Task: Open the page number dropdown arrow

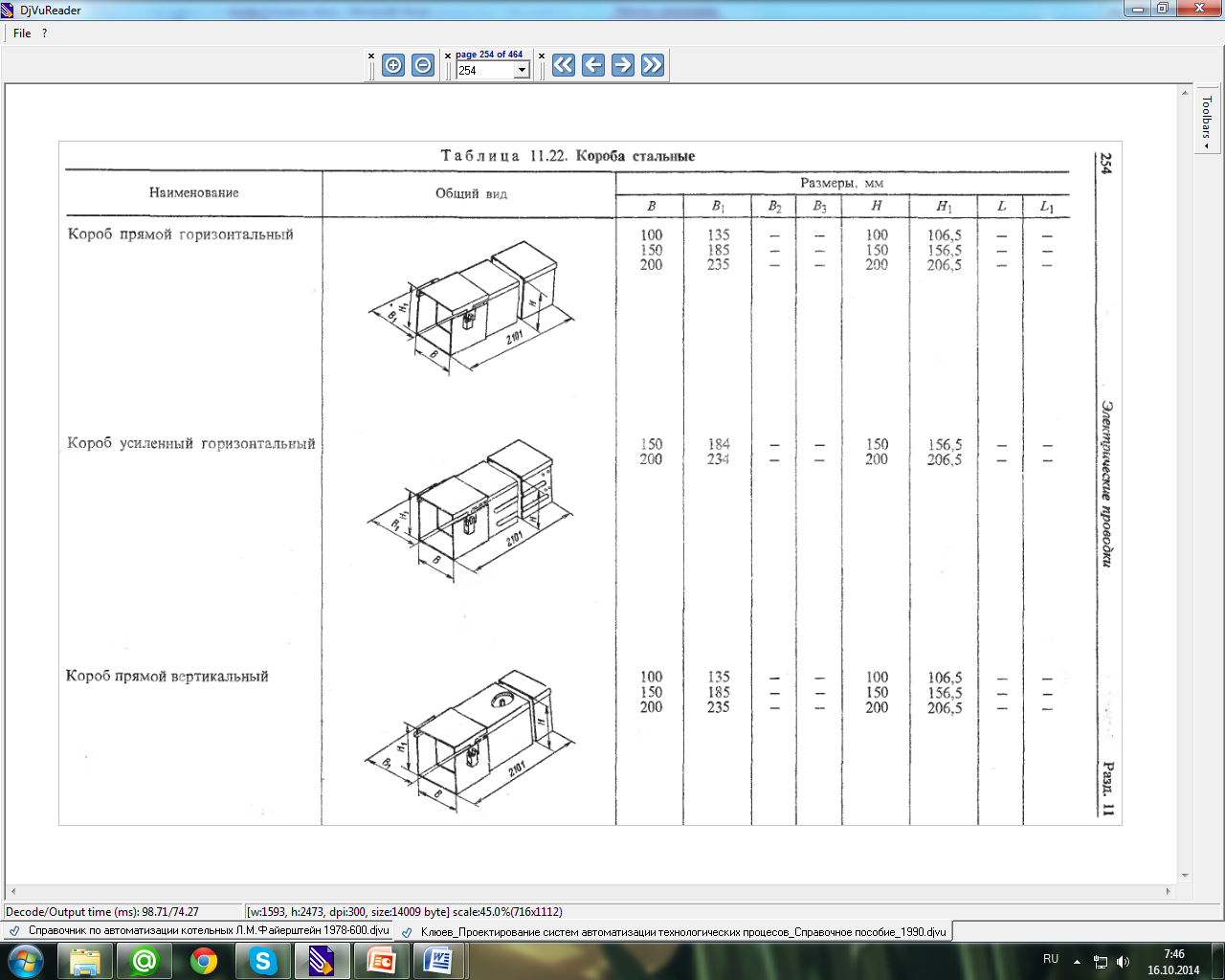Action: [522, 71]
